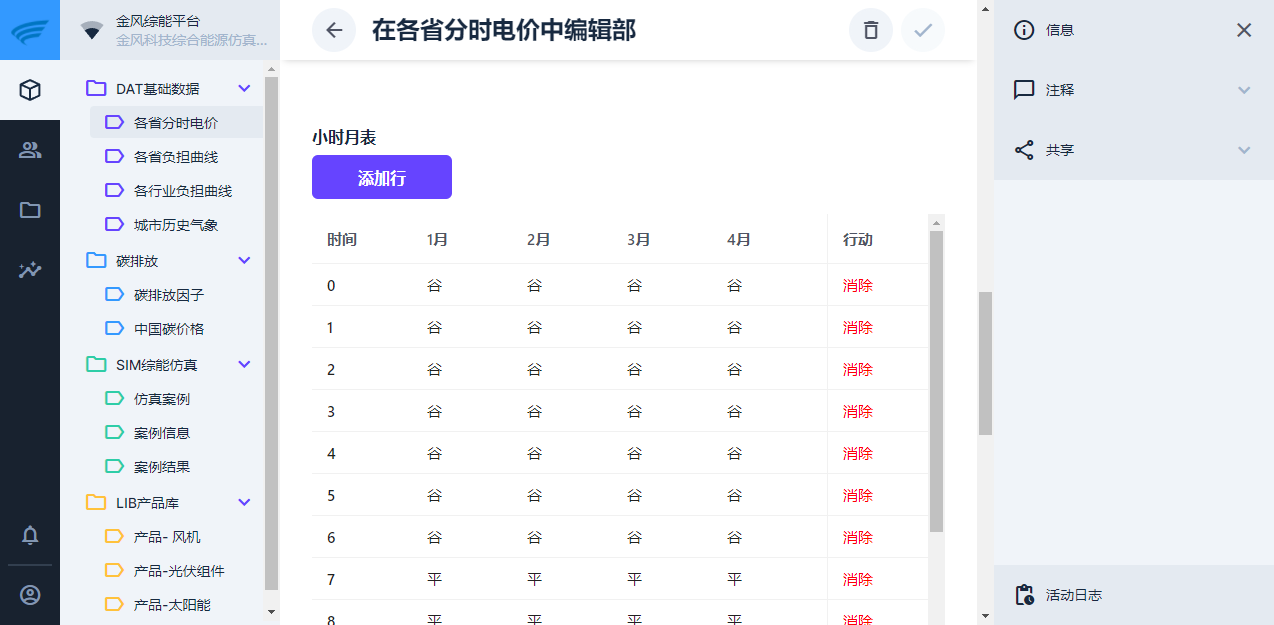This screenshot has height=625, width=1274.
Task: Open the analytics sparkle chart icon
Action: (x=30, y=270)
